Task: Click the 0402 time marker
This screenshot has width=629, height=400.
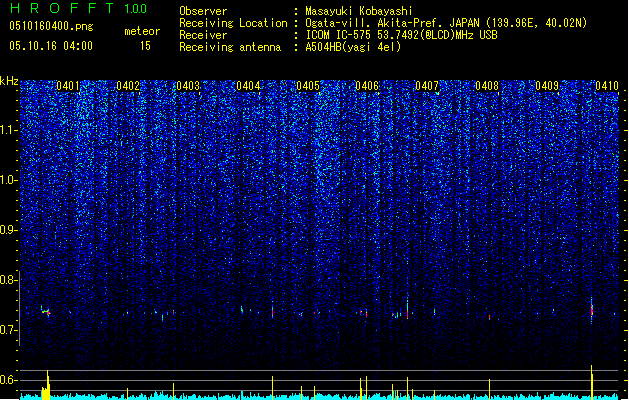Action: [x=128, y=86]
